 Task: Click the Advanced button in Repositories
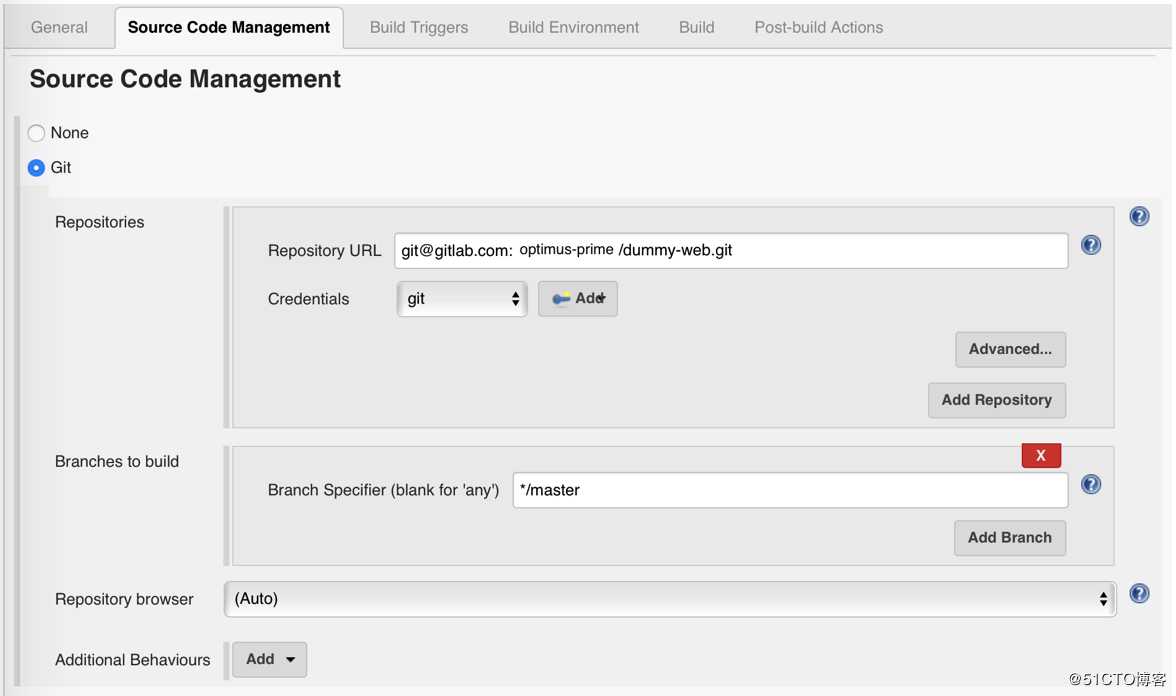pyautogui.click(x=1010, y=349)
